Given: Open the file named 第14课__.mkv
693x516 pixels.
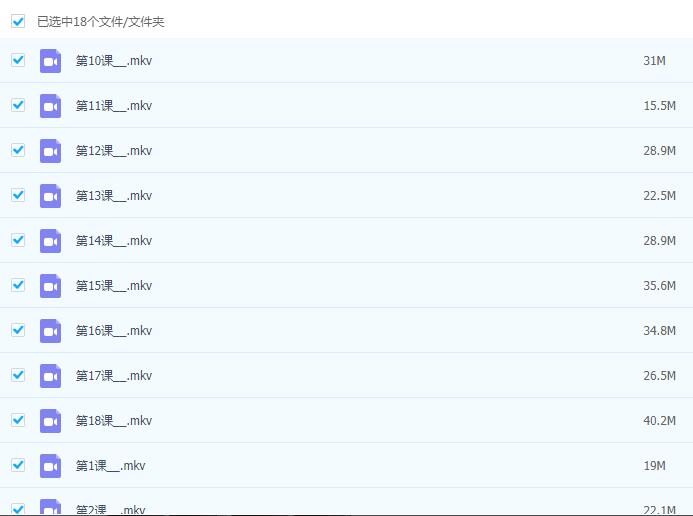Looking at the screenshot, I should 114,241.
